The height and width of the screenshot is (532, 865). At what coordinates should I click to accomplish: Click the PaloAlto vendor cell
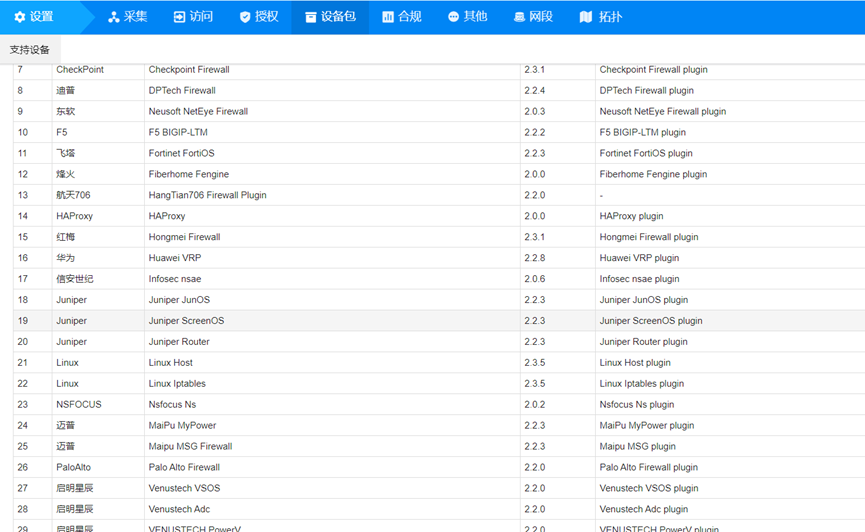click(x=73, y=468)
